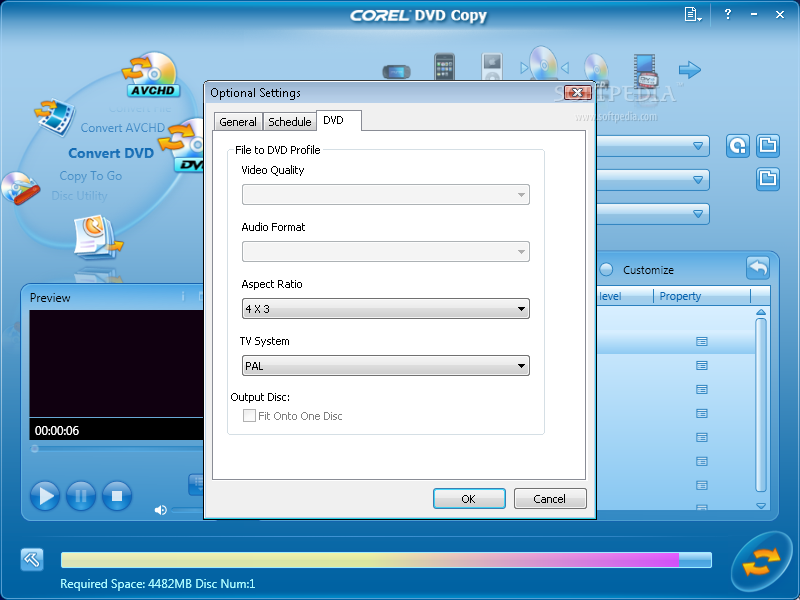Click the third property list icon

coord(702,389)
